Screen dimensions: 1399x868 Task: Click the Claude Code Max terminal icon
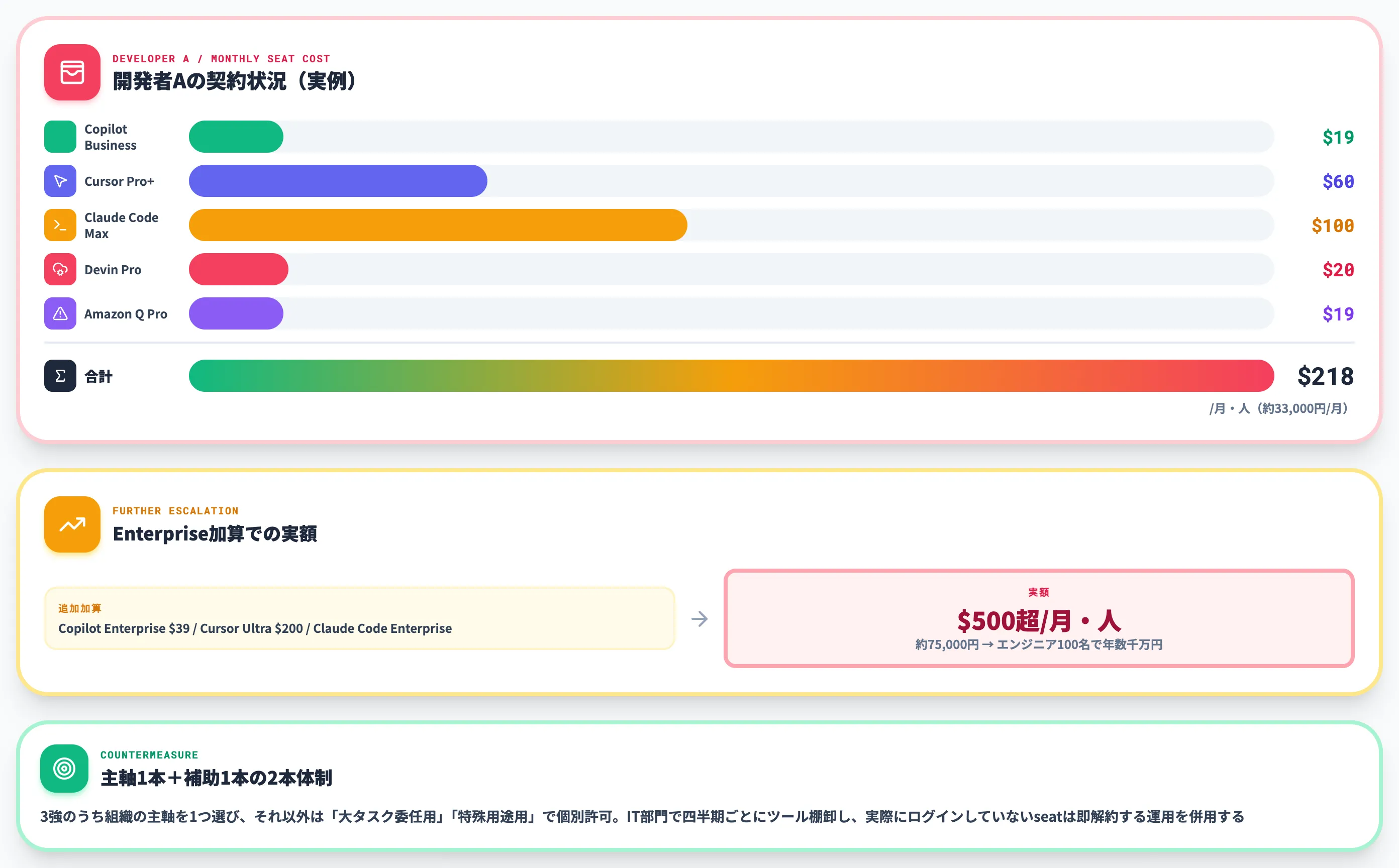[60, 225]
